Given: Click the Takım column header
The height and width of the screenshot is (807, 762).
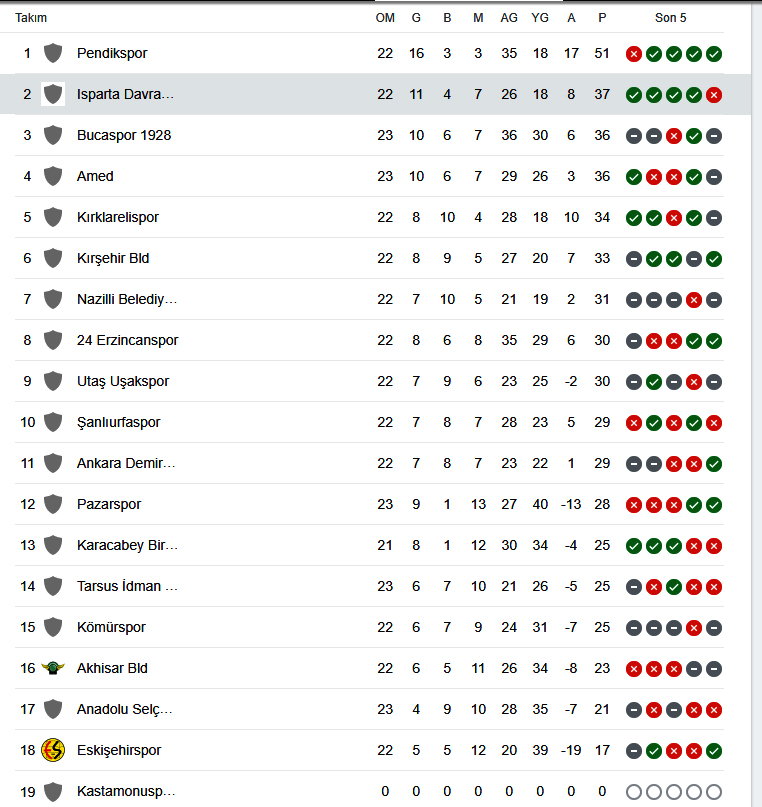Looking at the screenshot, I should pyautogui.click(x=31, y=18).
